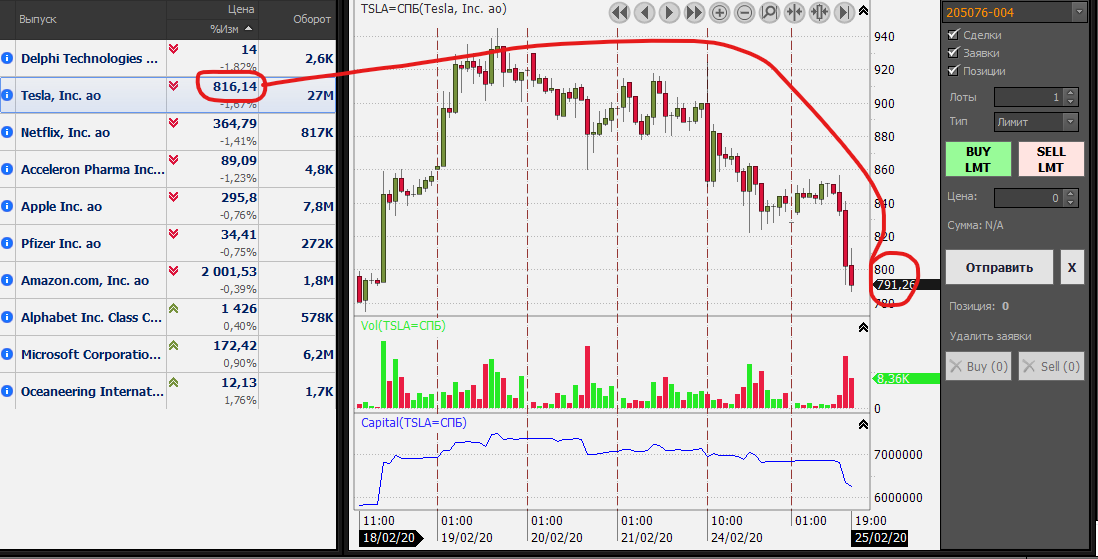Zoom in on the chart
Image resolution: width=1098 pixels, height=559 pixels.
pyautogui.click(x=719, y=12)
